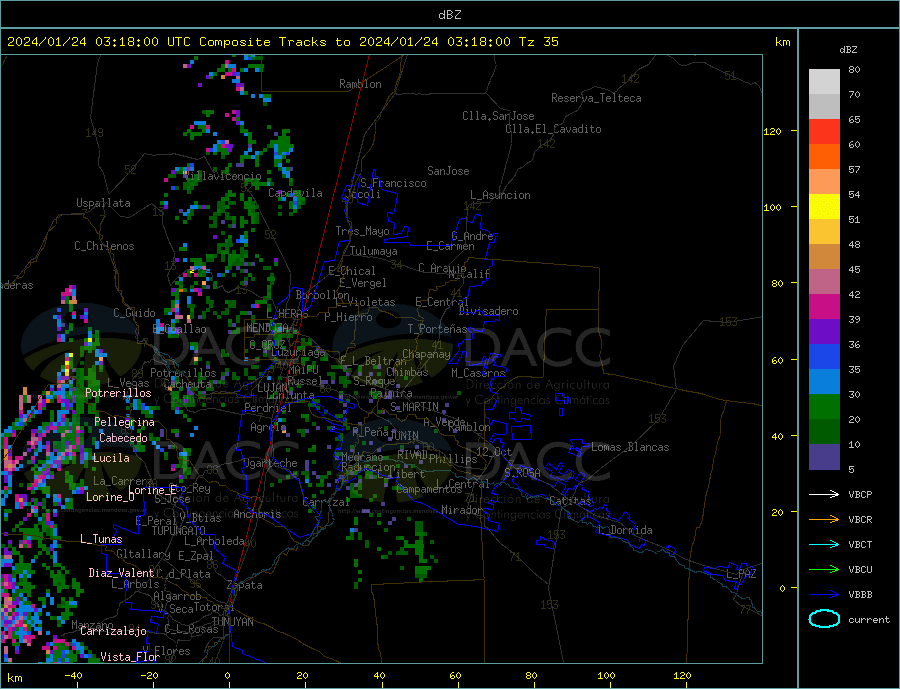Click the L_Tunas label
This screenshot has width=900, height=689.
(102, 539)
